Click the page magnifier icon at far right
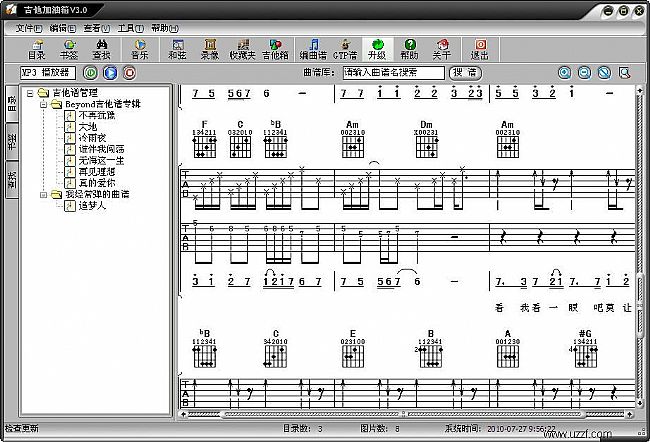Image resolution: width=650 pixels, height=442 pixels. coord(624,73)
